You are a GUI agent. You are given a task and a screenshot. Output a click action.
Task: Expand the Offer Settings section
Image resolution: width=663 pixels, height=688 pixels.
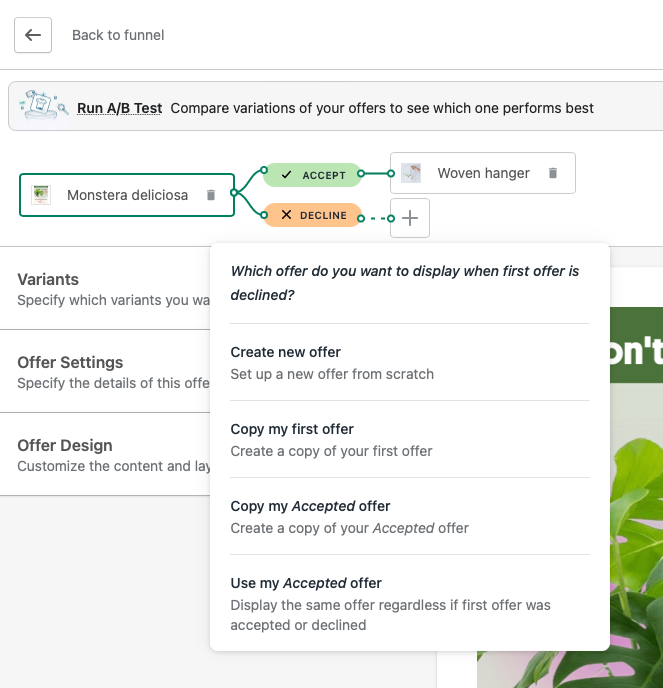tap(110, 371)
